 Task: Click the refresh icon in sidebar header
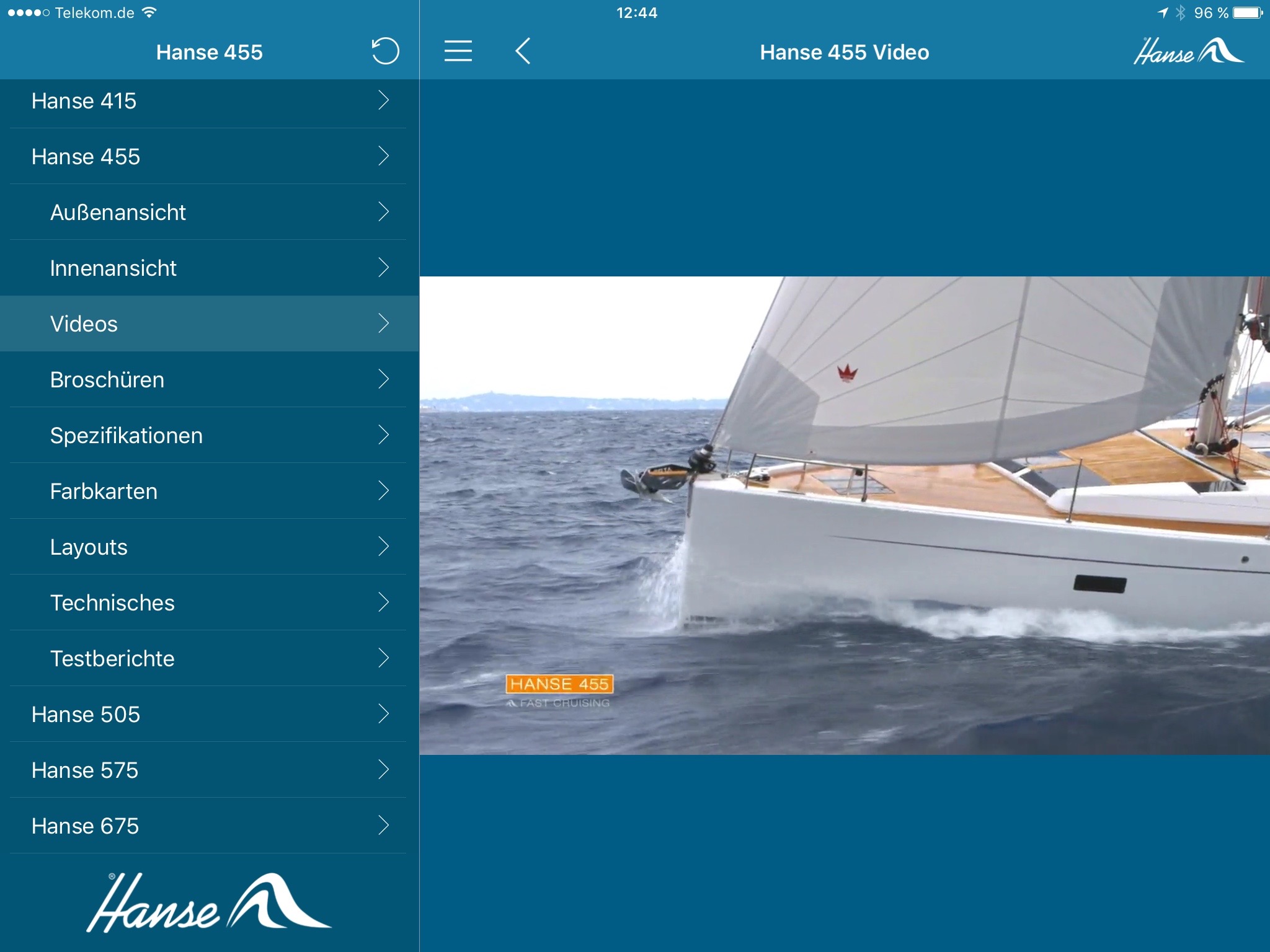[385, 51]
